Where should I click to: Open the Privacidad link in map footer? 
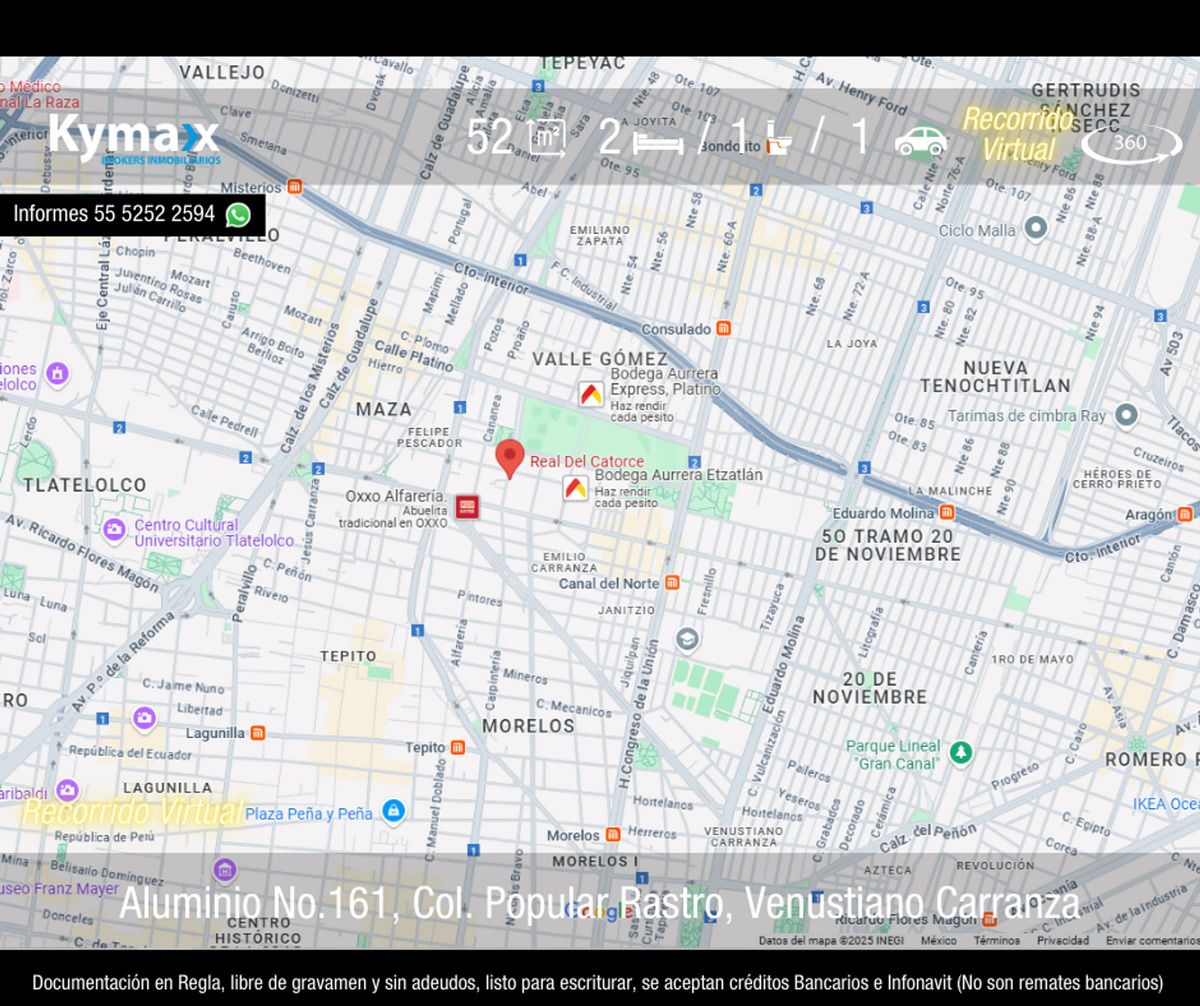1063,941
